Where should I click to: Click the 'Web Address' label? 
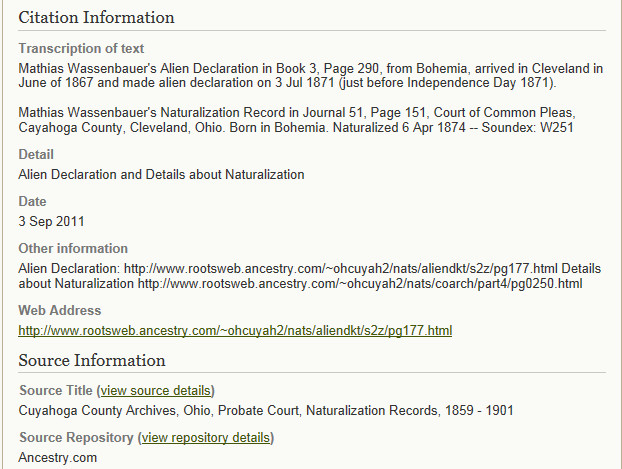pos(60,310)
